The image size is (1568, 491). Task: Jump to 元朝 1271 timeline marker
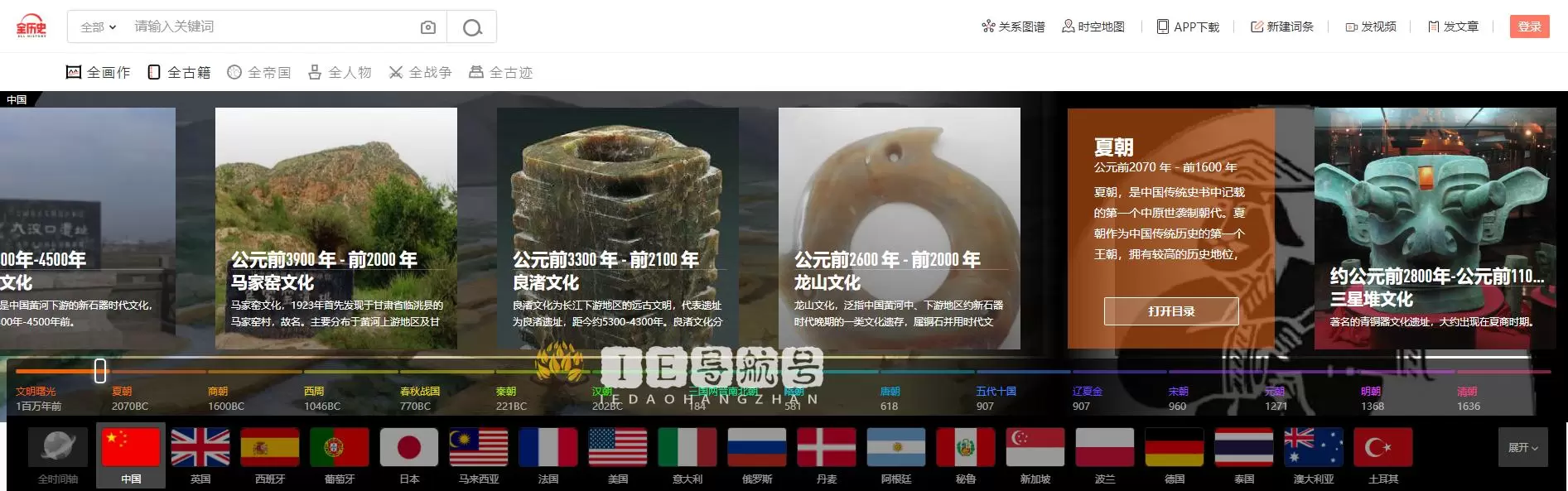pyautogui.click(x=1276, y=398)
